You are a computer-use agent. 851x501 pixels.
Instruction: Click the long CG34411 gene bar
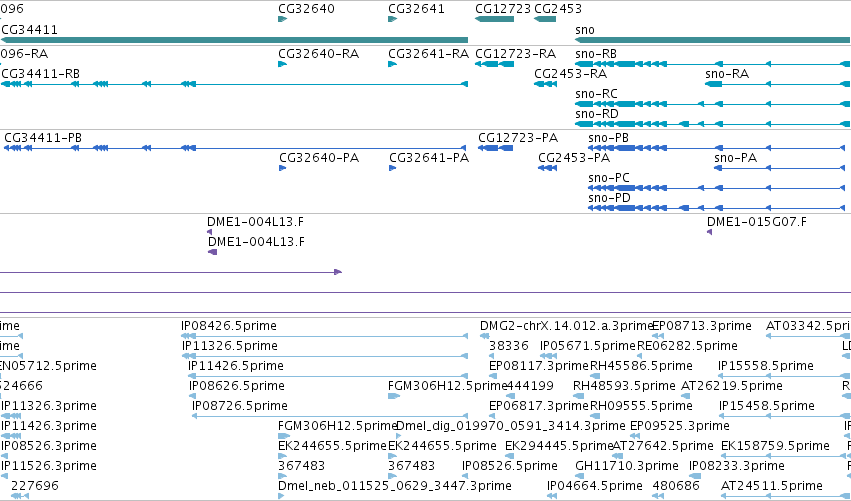click(x=234, y=40)
